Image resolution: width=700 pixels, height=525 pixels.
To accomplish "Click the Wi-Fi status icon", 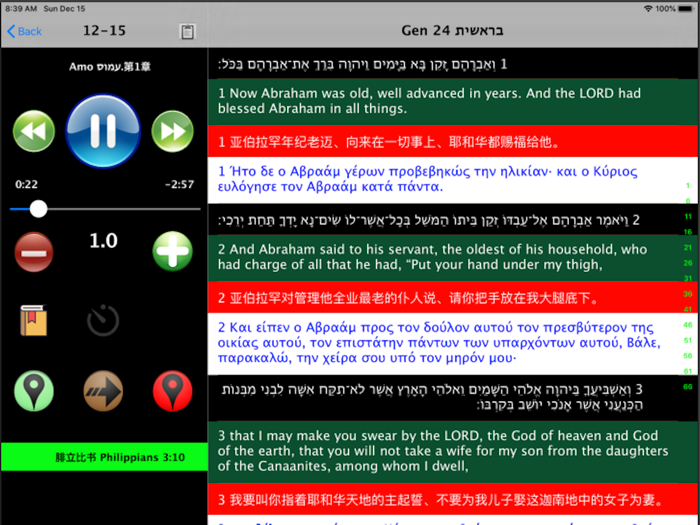I will click(648, 8).
